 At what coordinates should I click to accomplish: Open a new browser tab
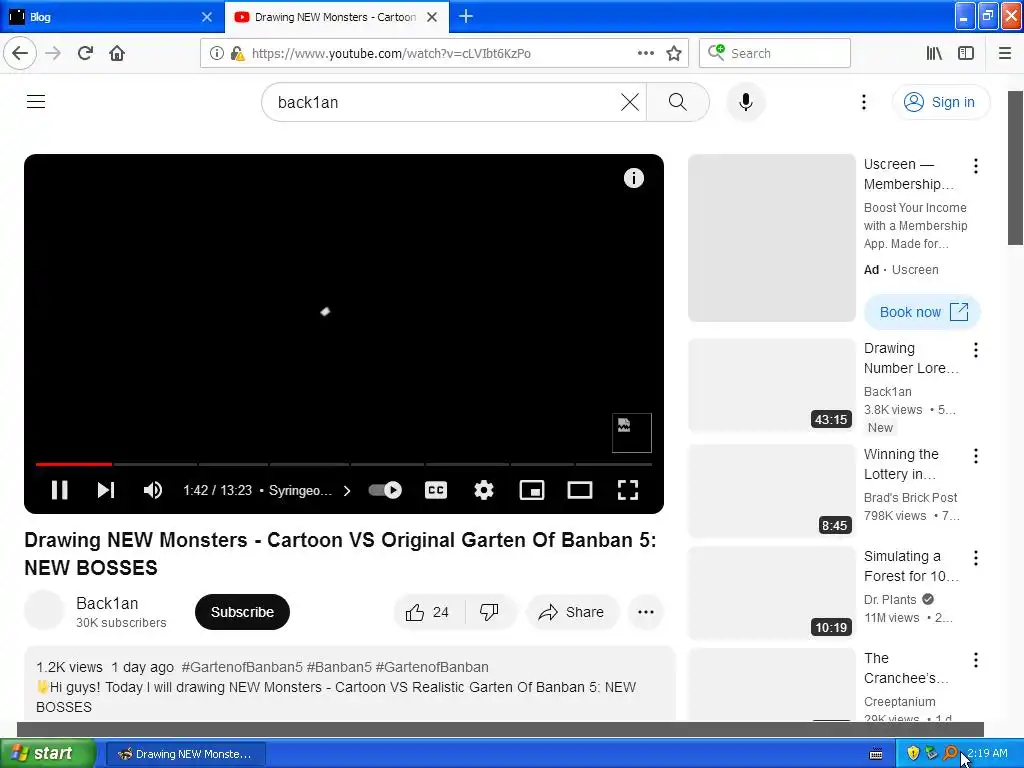[x=466, y=16]
